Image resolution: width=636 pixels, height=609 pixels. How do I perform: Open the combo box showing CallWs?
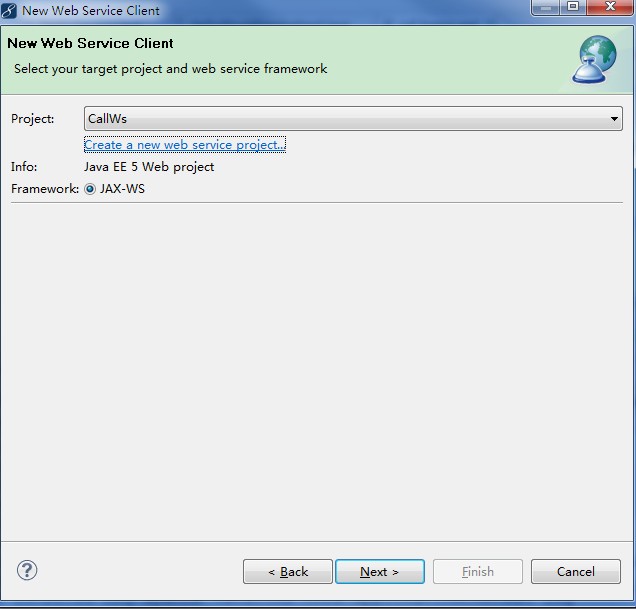(x=353, y=119)
